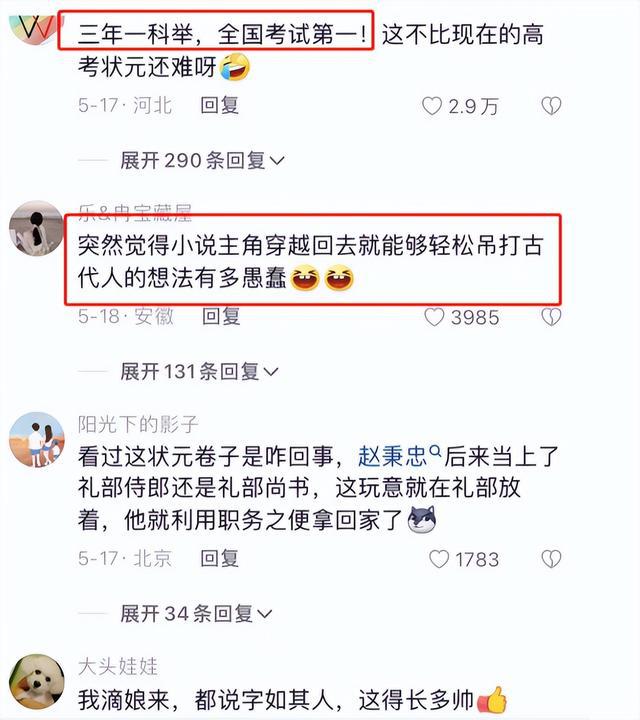Expand 展开290条回复 replies
Image resolution: width=640 pixels, height=720 pixels.
(x=202, y=161)
